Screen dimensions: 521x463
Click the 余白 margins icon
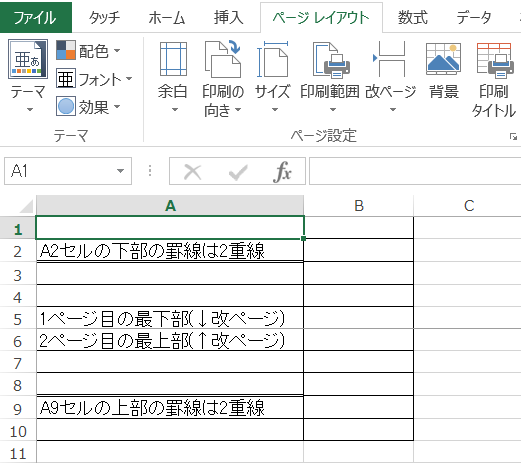tap(173, 59)
